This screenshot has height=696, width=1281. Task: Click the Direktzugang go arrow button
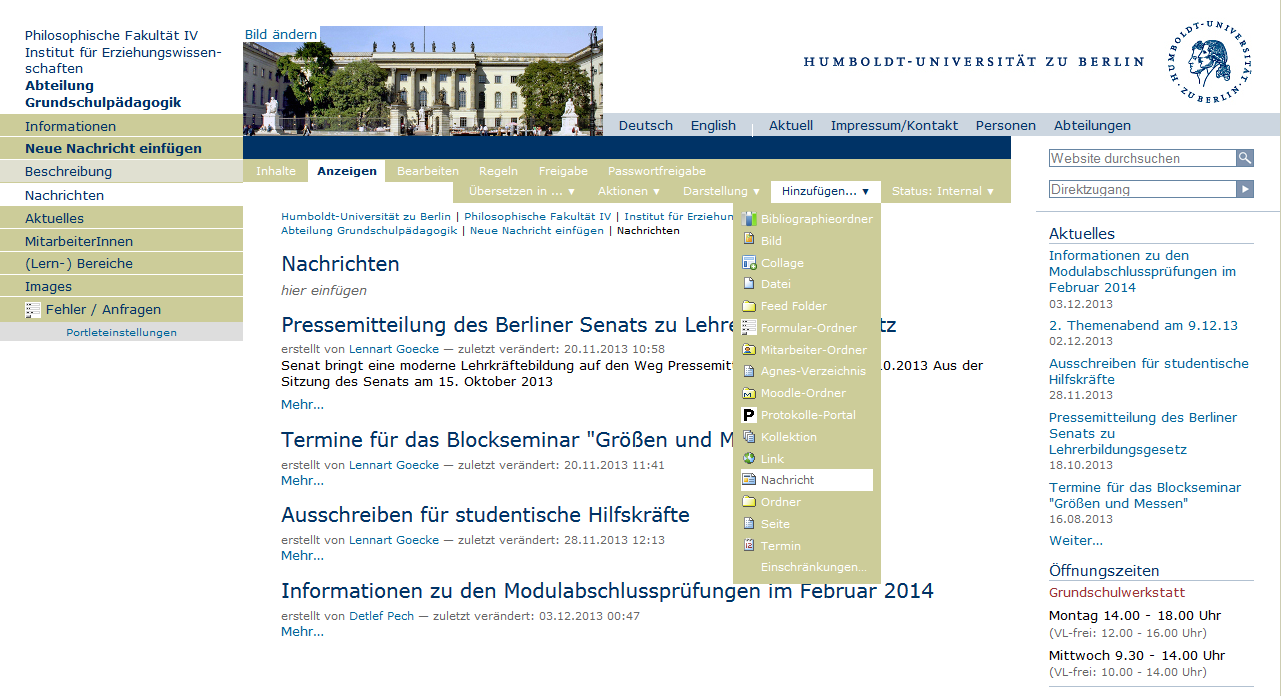pyautogui.click(x=1245, y=189)
